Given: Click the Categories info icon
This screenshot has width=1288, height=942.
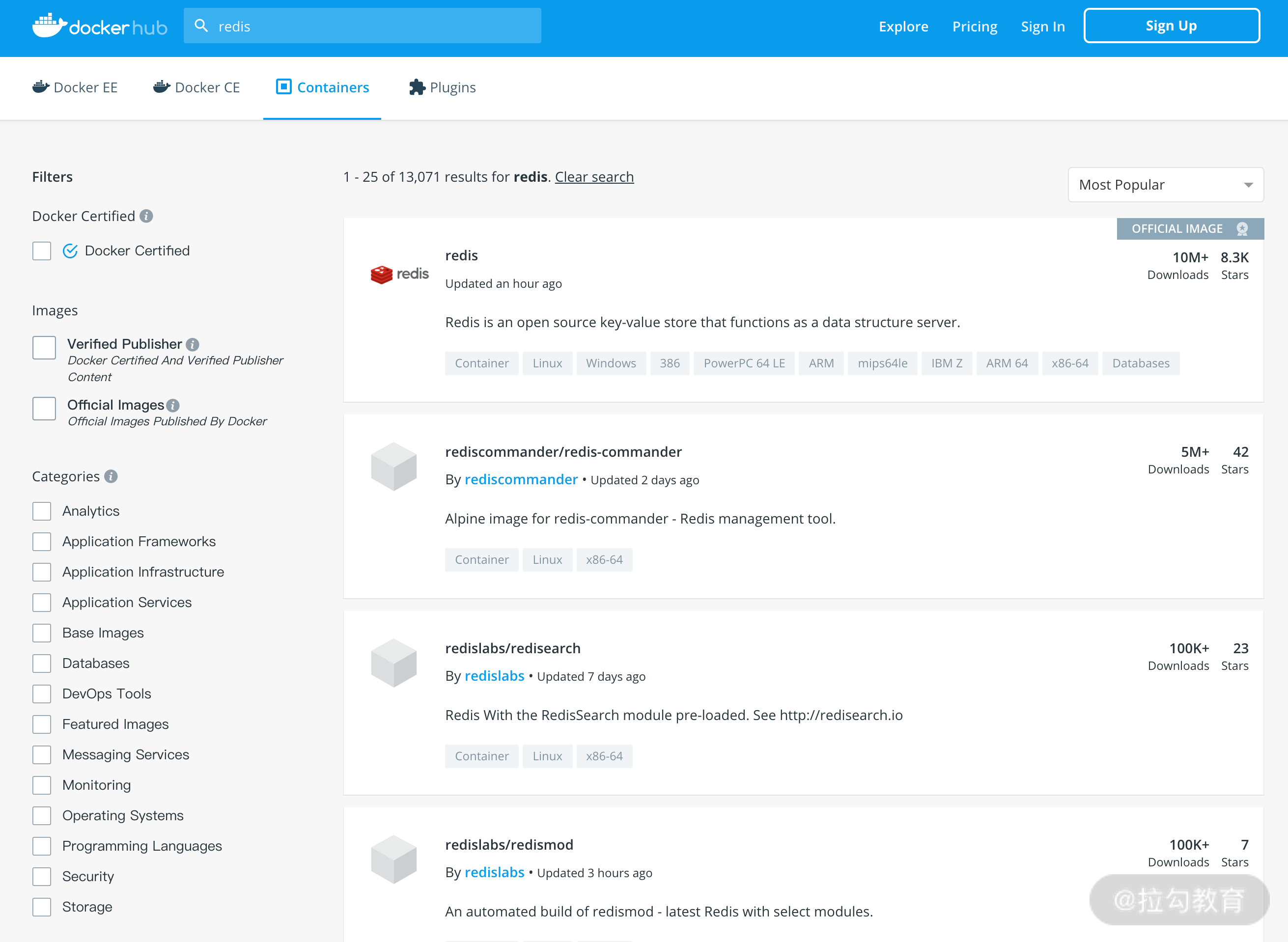Looking at the screenshot, I should point(111,476).
